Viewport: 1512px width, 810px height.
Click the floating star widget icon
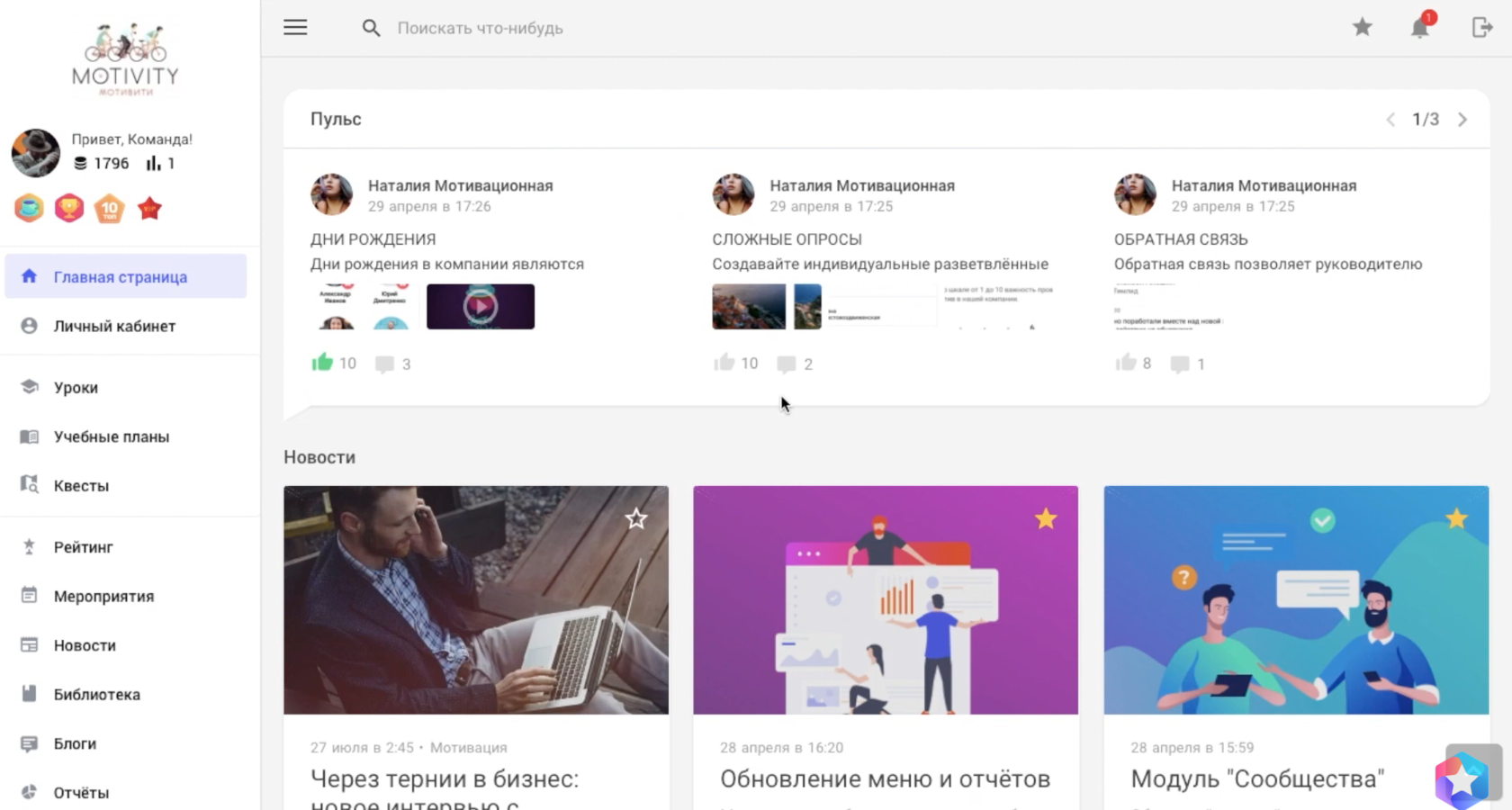pyautogui.click(x=1462, y=778)
